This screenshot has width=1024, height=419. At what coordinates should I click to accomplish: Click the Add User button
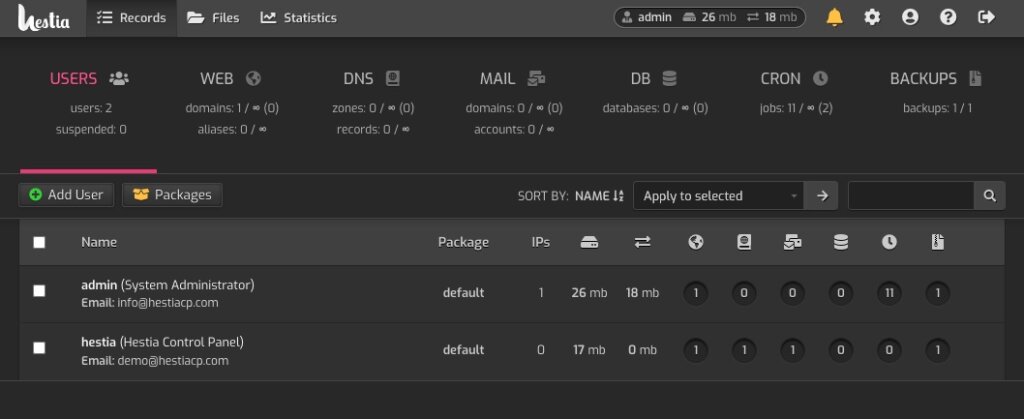pos(66,194)
